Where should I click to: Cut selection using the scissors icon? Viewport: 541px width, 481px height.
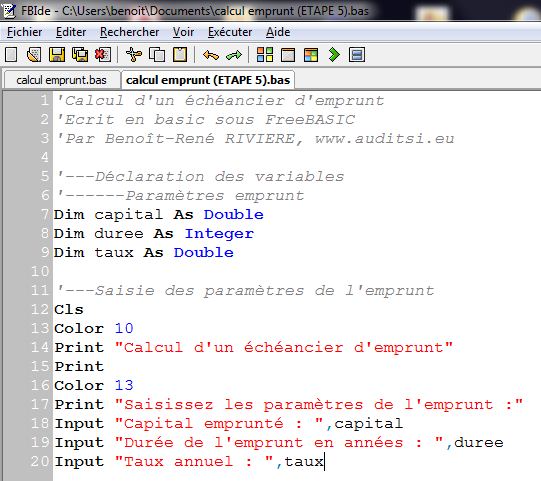[x=134, y=55]
